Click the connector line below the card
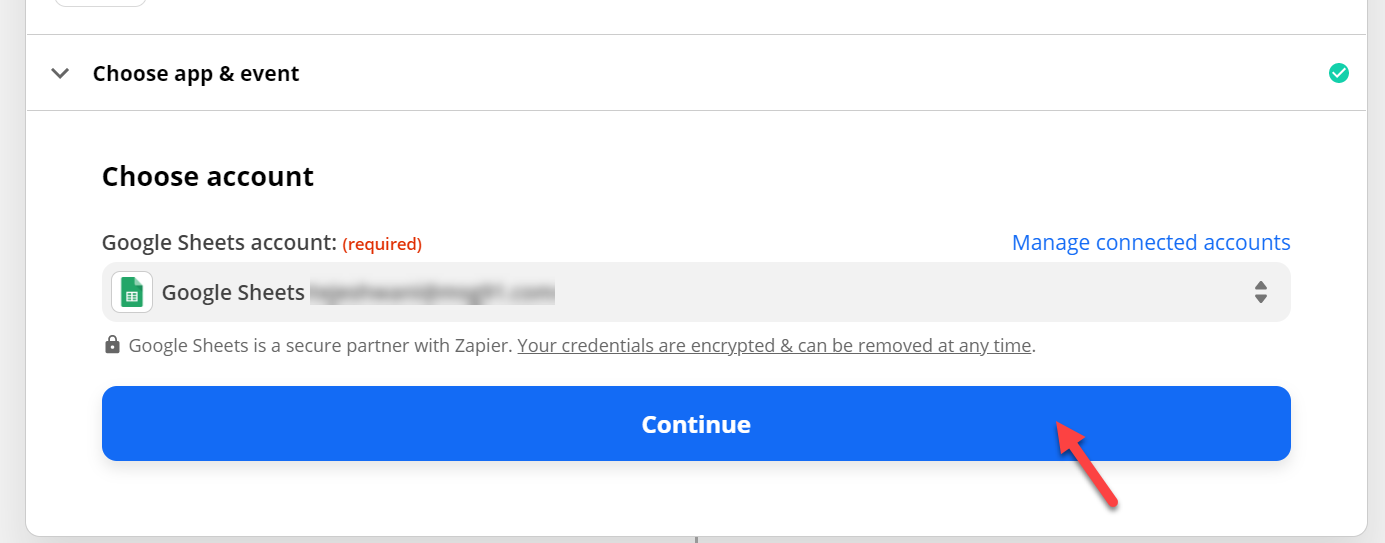1385x543 pixels. click(696, 540)
